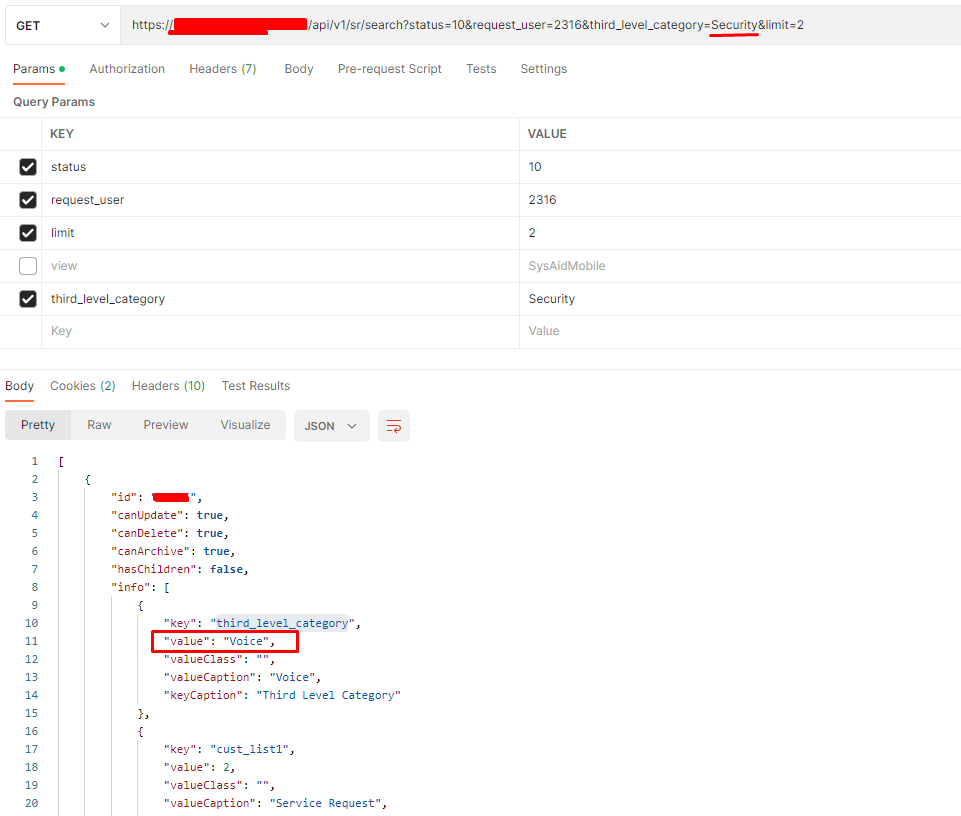Click the "valueCaption": "Voice" line

(242, 677)
